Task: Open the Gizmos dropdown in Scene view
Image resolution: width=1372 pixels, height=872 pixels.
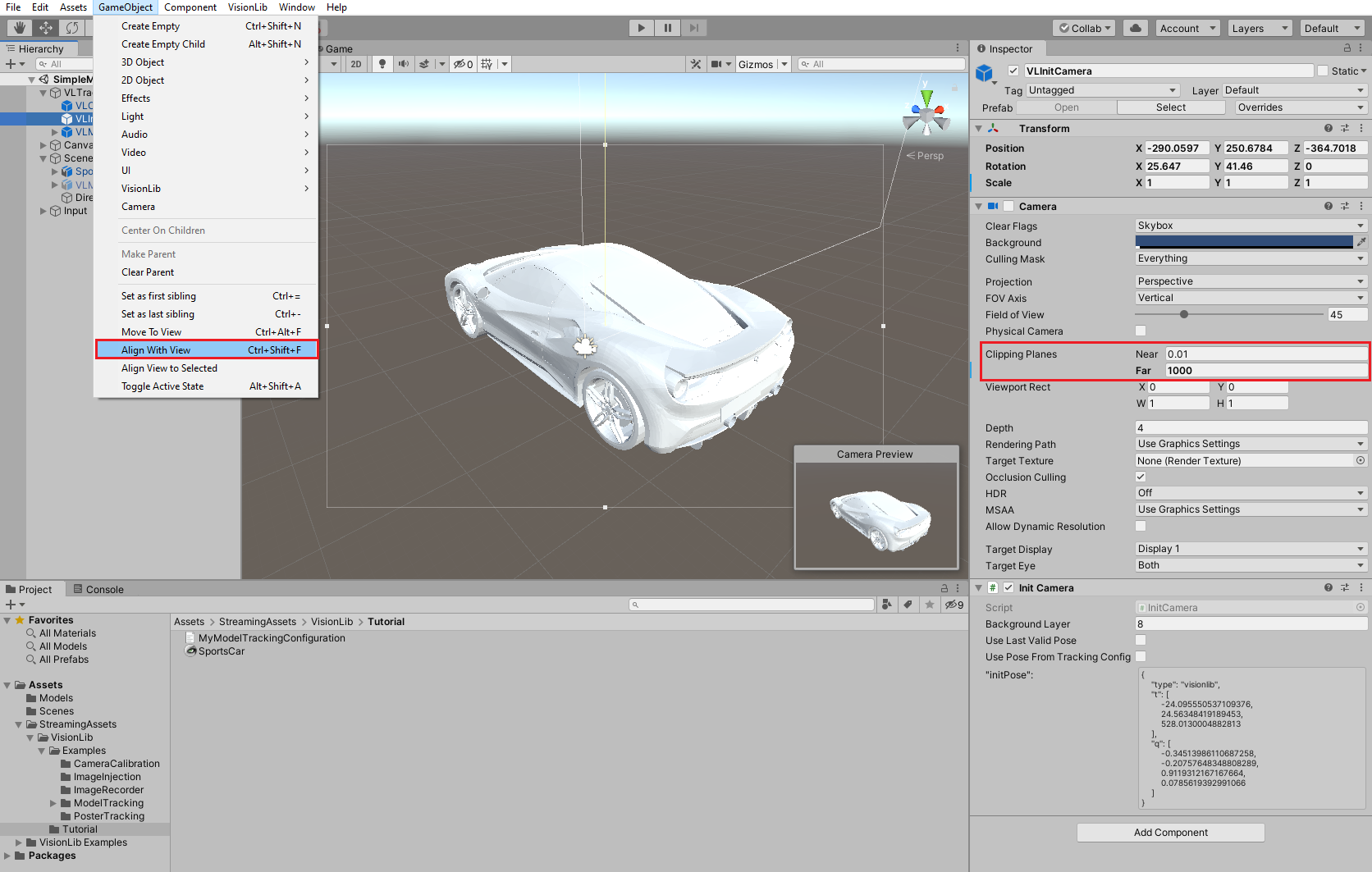Action: pos(761,63)
